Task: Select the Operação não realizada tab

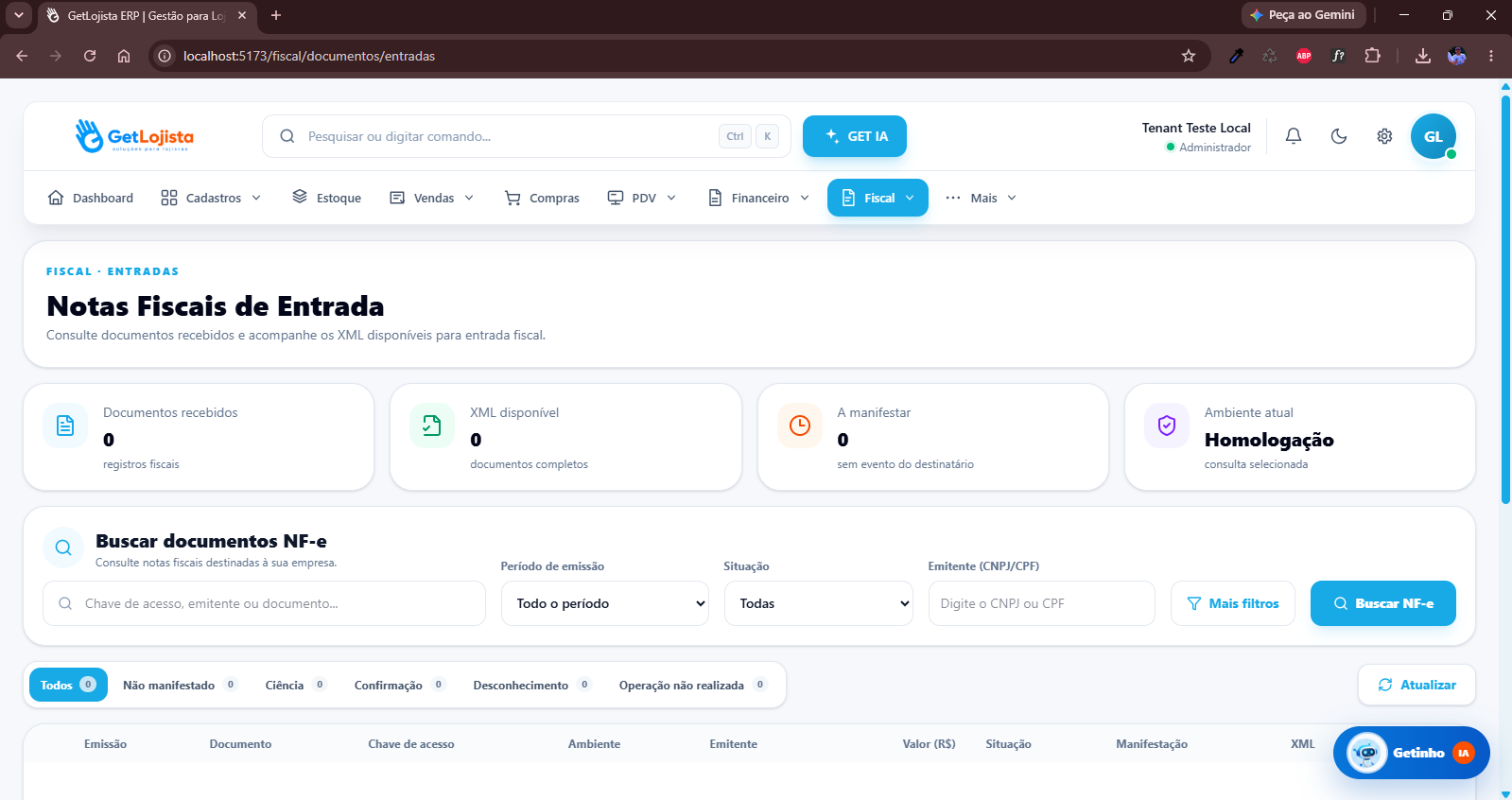Action: [x=692, y=685]
